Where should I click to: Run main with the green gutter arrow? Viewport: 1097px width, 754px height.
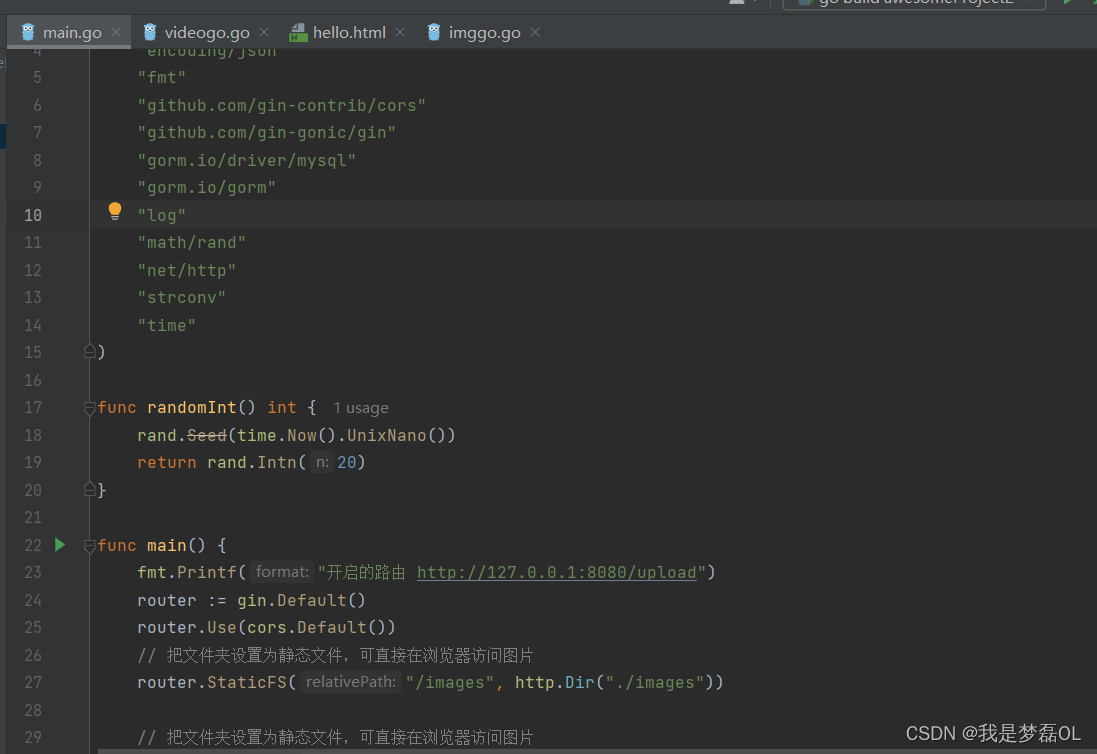(60, 545)
